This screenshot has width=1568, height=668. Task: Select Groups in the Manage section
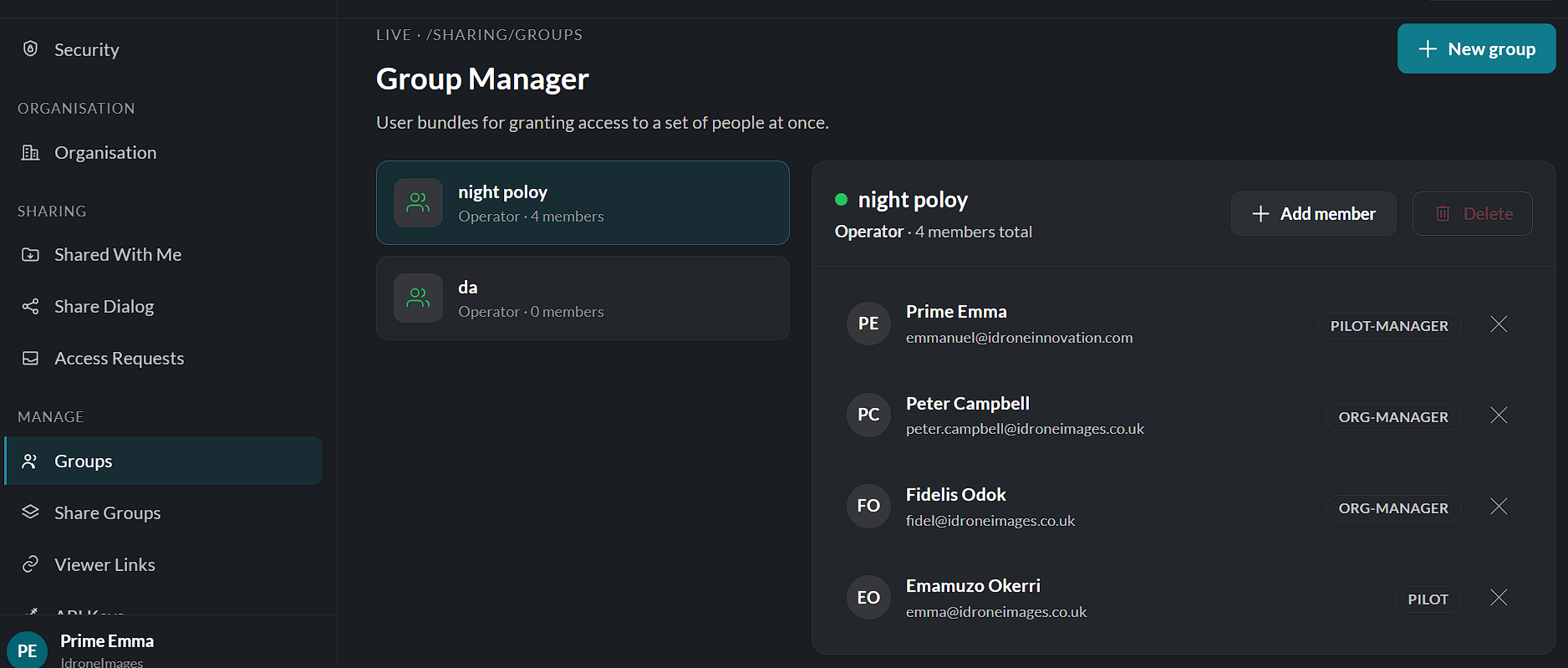pos(163,461)
